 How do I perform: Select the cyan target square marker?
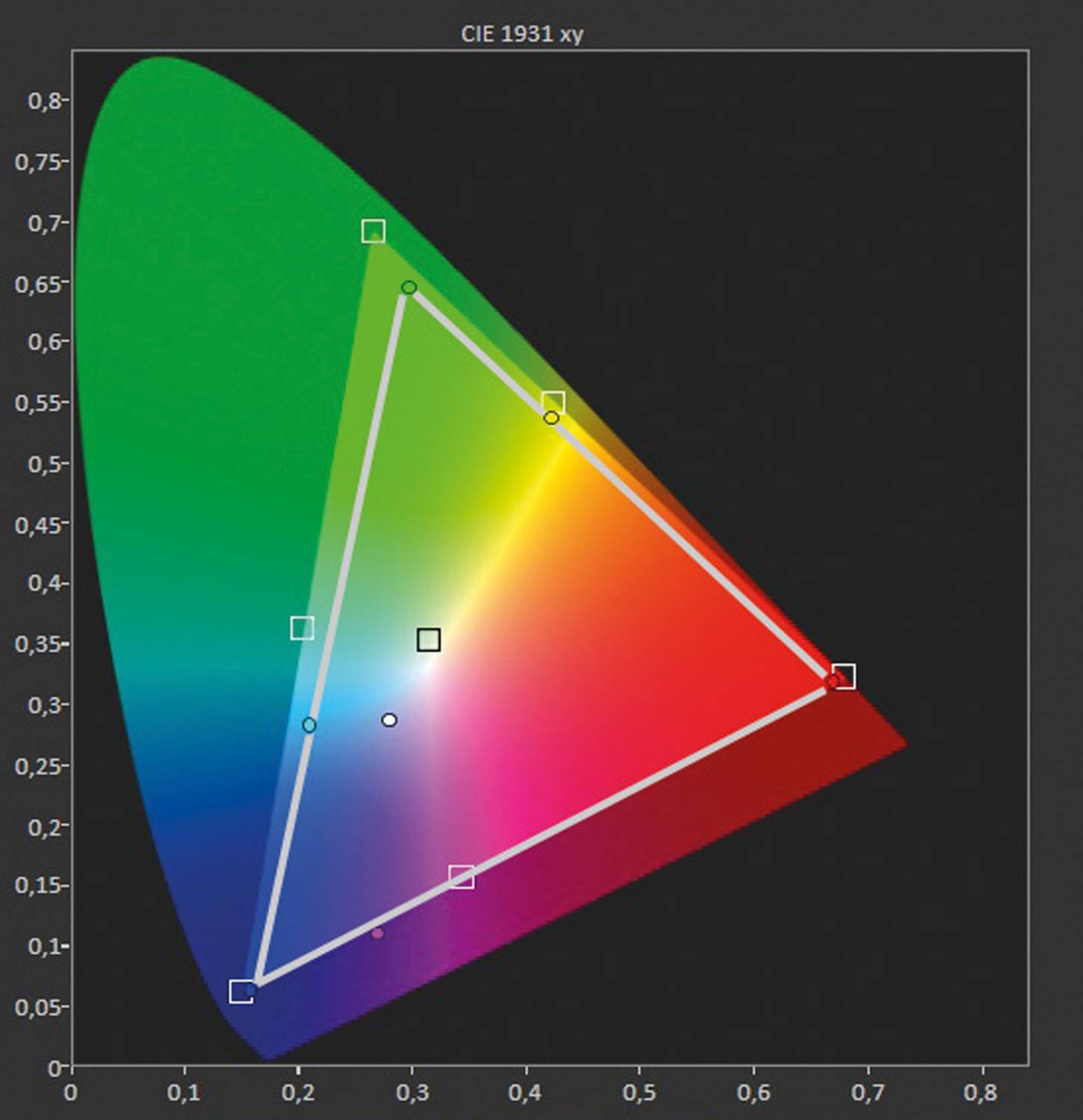[x=302, y=628]
